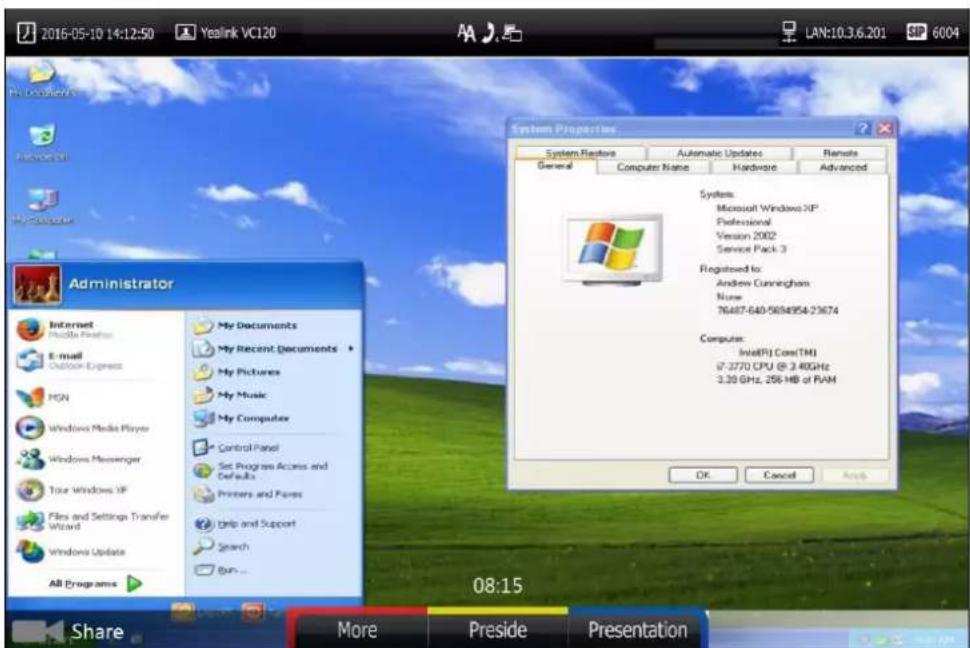Expand My Recent Documents submenu arrow
970x648 pixels.
351,348
